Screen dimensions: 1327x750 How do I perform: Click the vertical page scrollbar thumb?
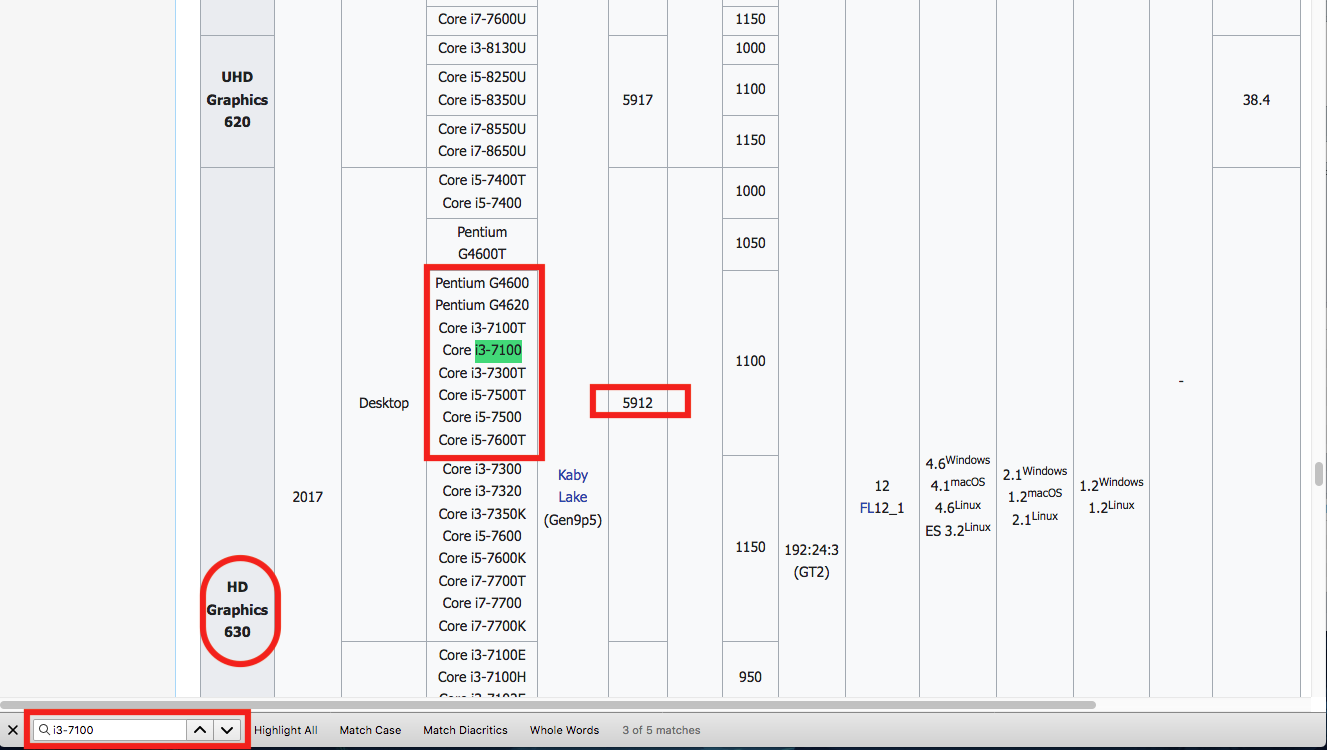tap(1319, 473)
